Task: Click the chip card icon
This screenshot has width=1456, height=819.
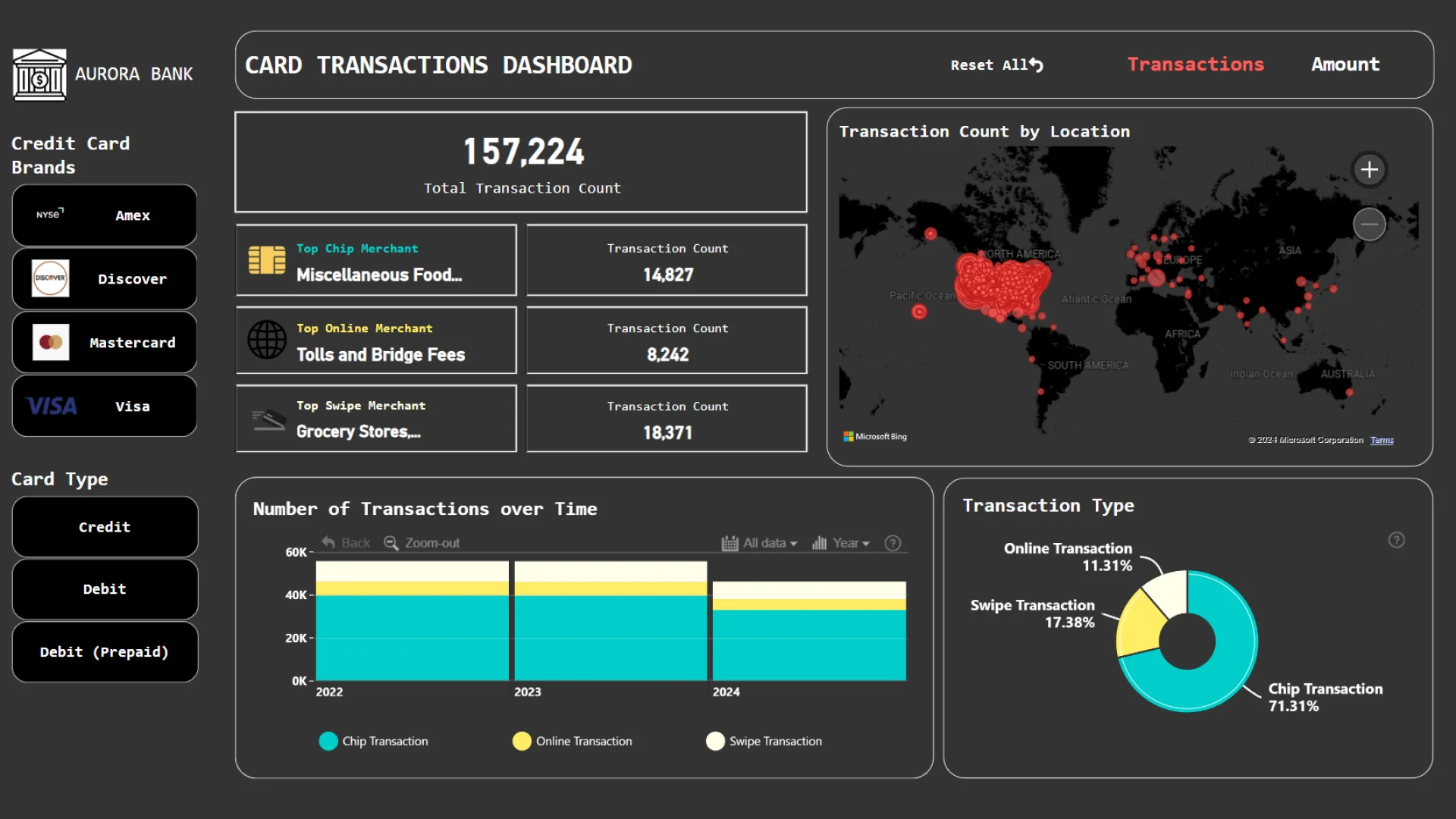Action: pyautogui.click(x=267, y=260)
